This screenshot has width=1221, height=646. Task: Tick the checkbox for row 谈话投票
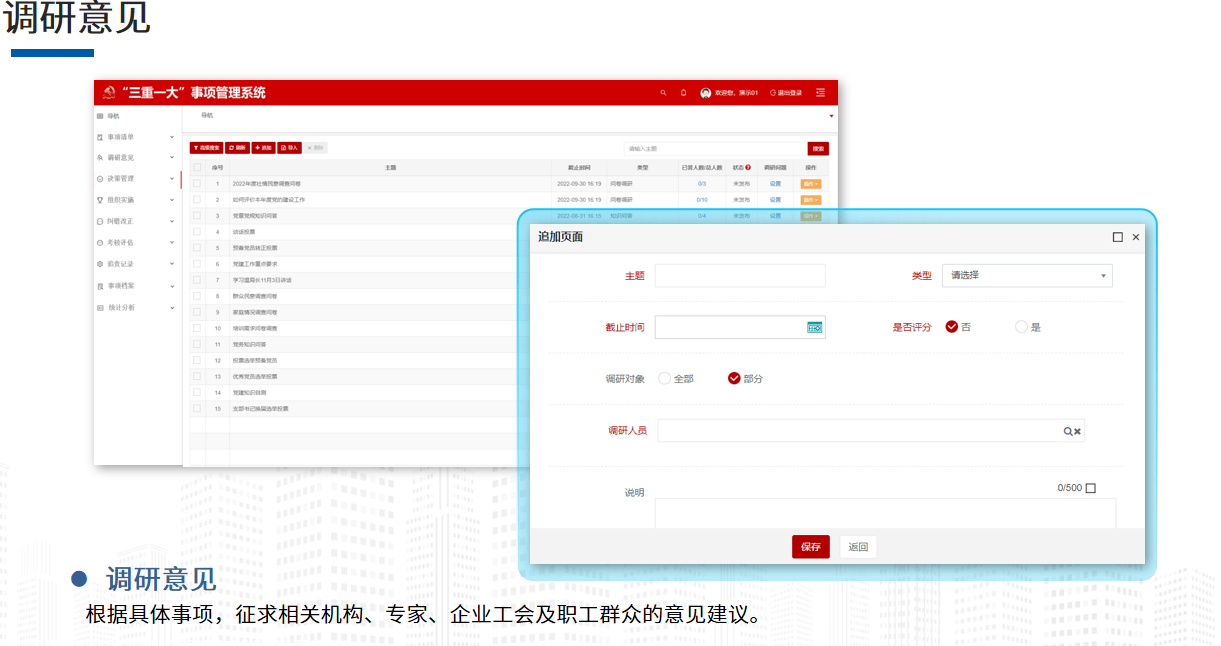tap(197, 231)
